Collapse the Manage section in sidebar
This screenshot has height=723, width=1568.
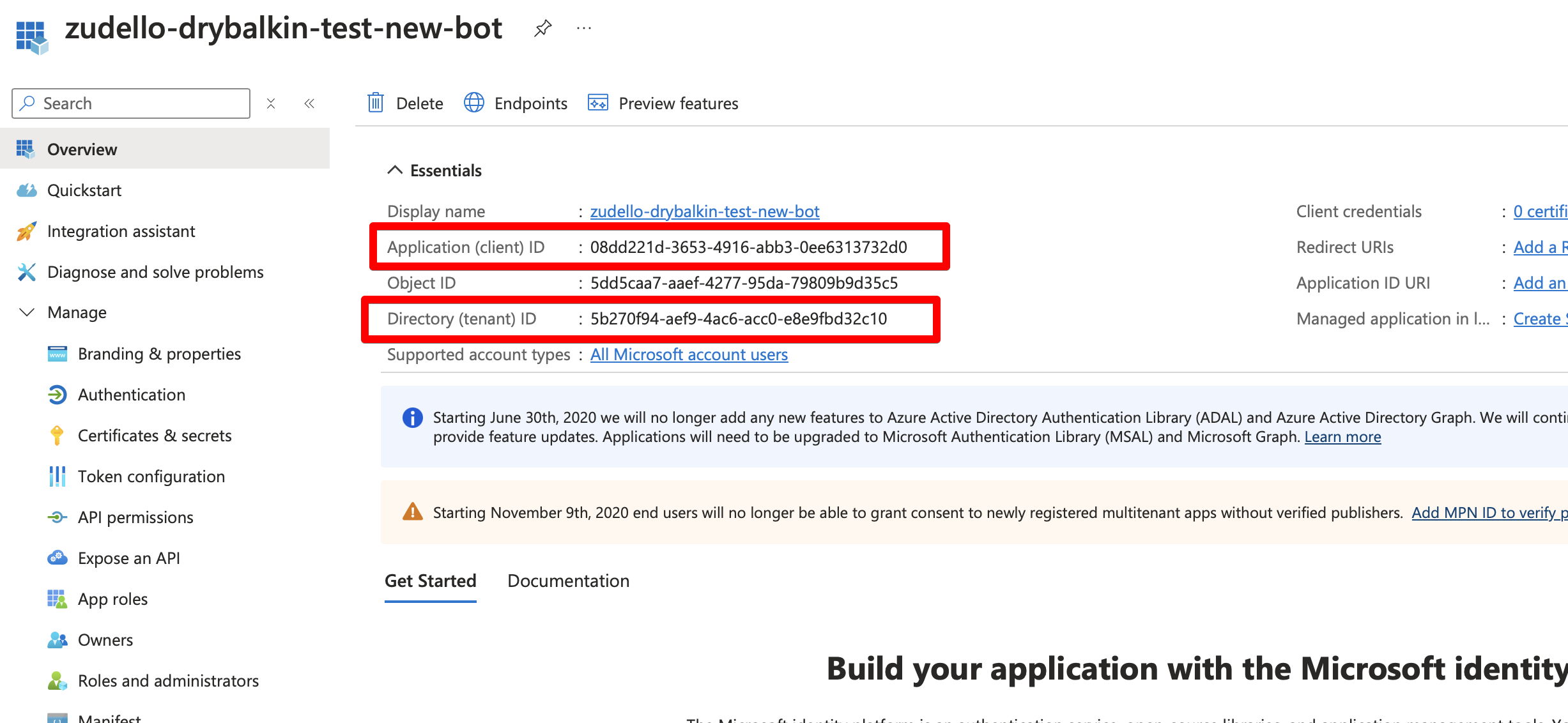[x=27, y=312]
